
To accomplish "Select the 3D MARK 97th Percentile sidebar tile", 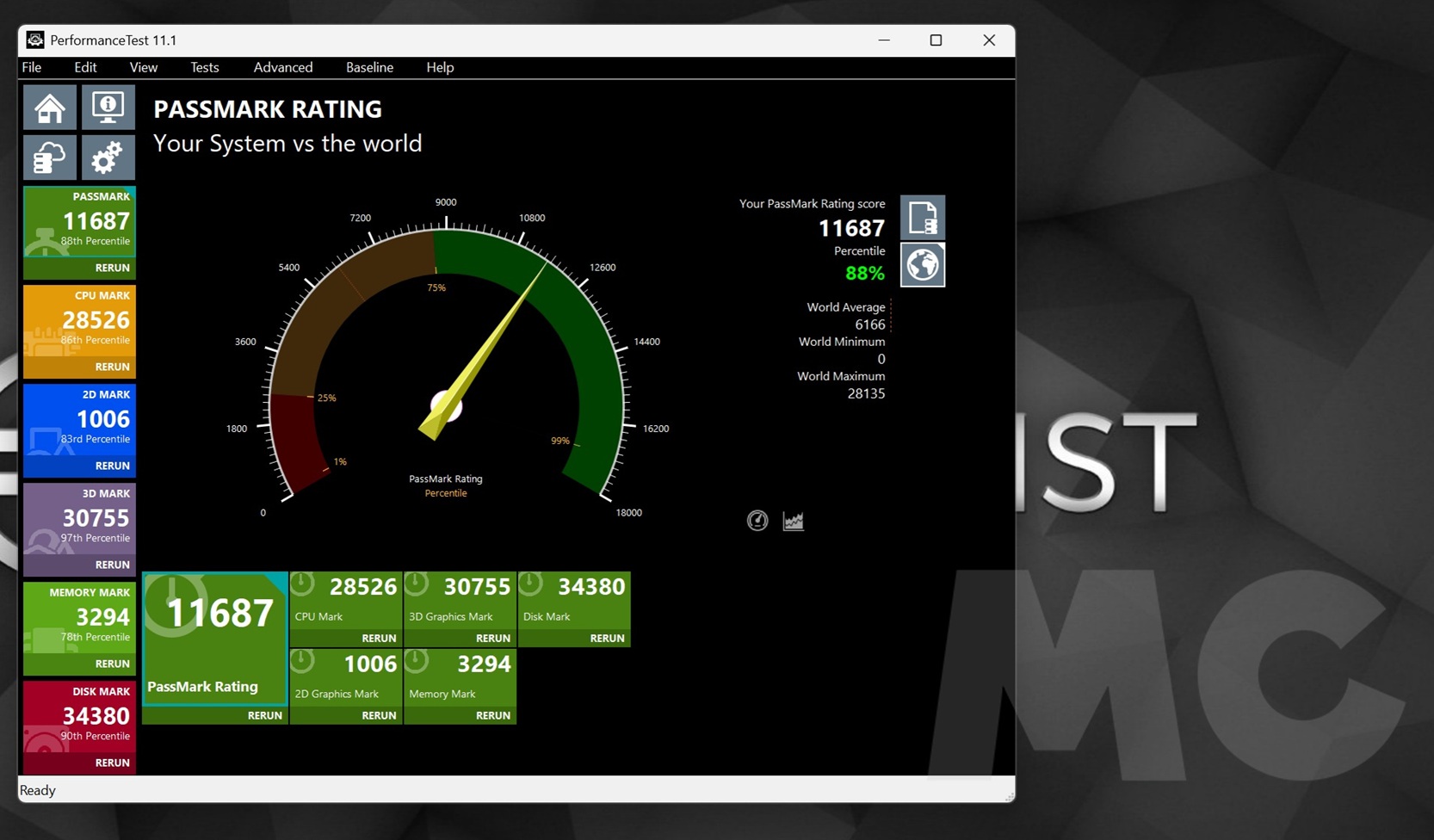I will (79, 519).
